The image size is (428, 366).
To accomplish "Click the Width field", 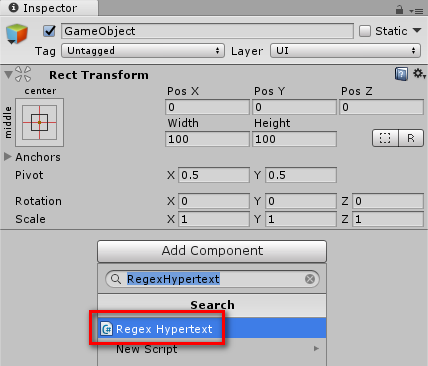I will pyautogui.click(x=207, y=139).
